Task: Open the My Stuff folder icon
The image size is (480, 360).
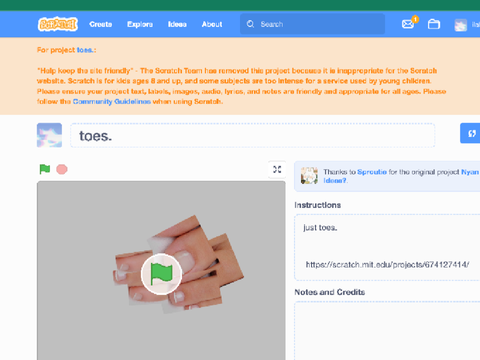Action: click(x=434, y=24)
